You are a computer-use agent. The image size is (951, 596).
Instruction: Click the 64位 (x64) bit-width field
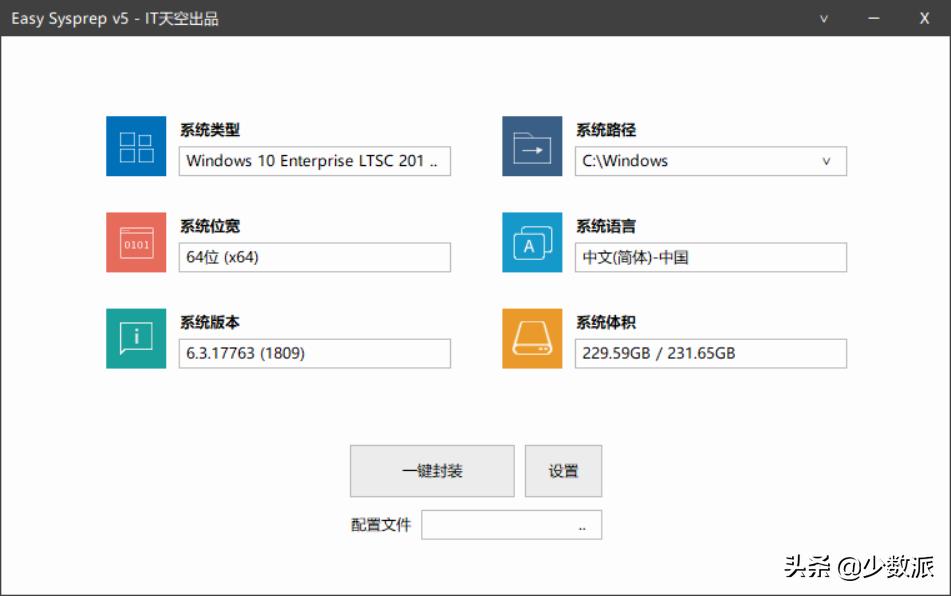315,257
